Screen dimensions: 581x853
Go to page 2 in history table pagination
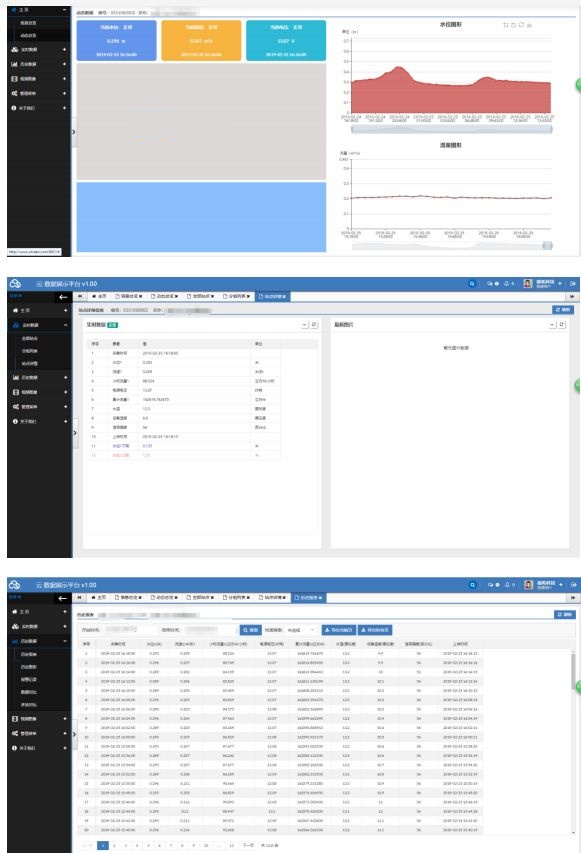pyautogui.click(x=114, y=845)
